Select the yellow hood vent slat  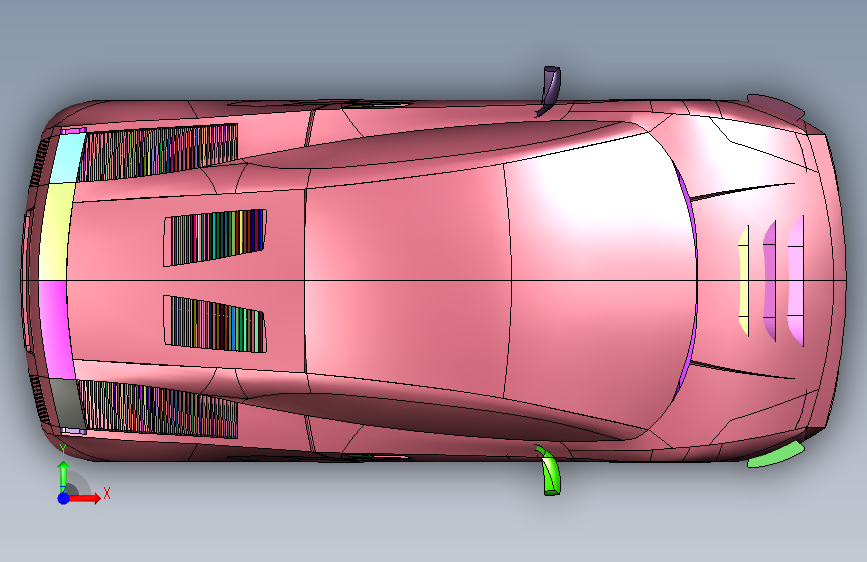point(744,280)
